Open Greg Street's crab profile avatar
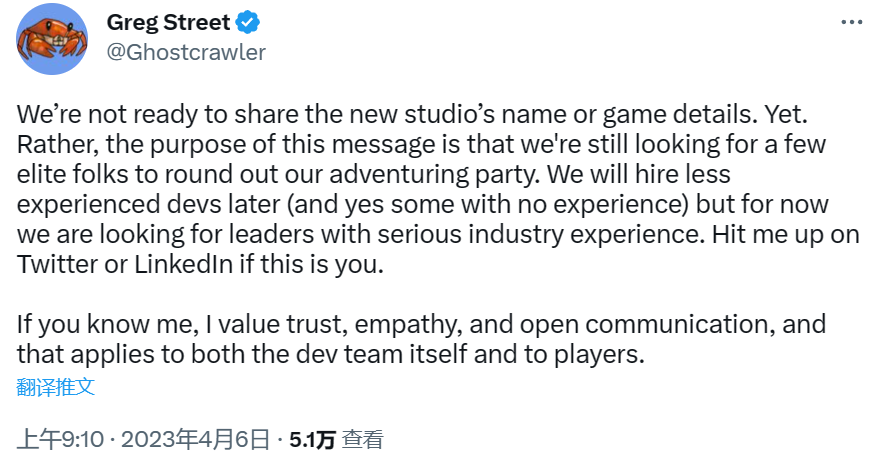874x461 pixels. point(49,38)
